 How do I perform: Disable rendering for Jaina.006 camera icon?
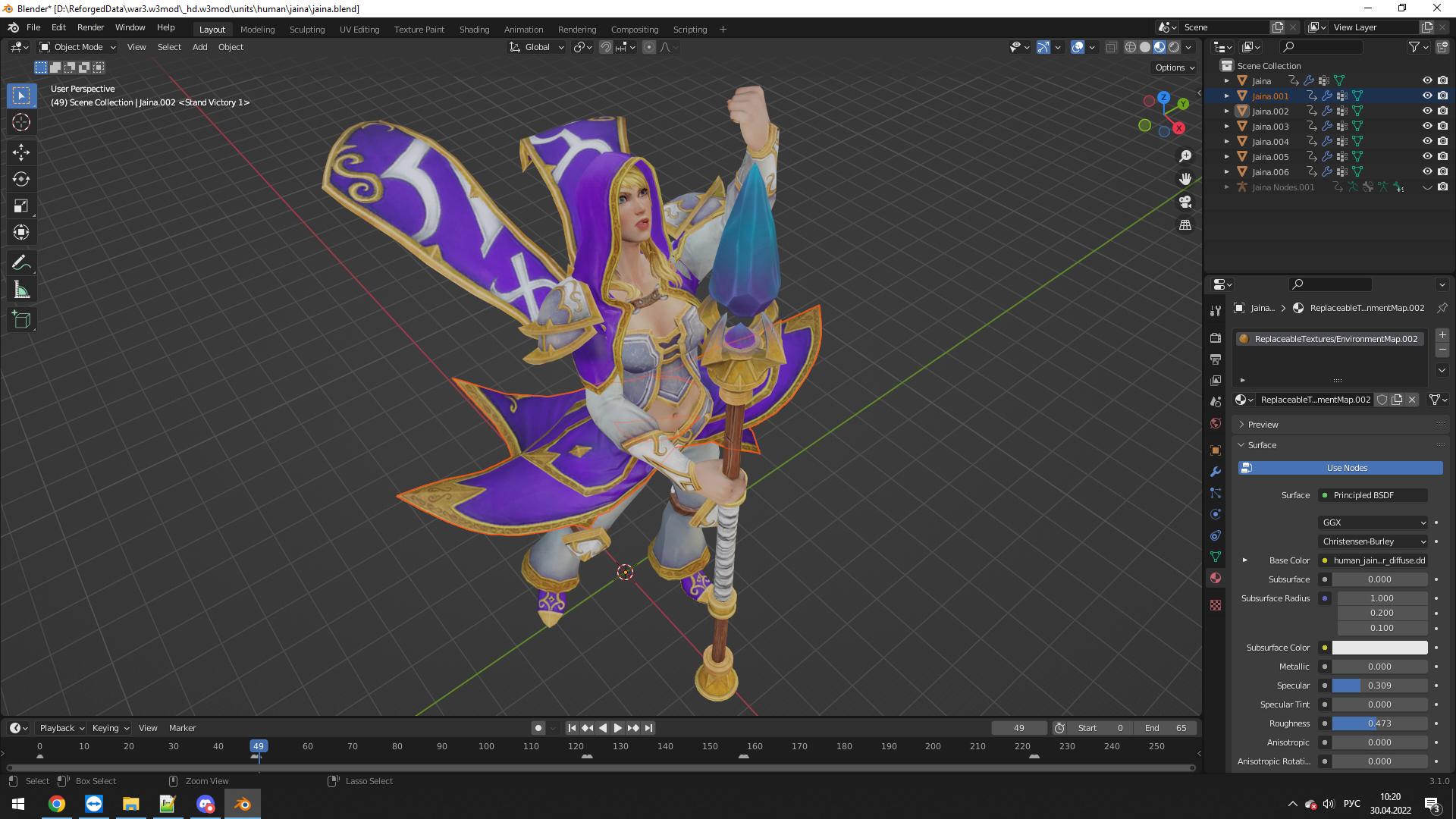(x=1442, y=171)
